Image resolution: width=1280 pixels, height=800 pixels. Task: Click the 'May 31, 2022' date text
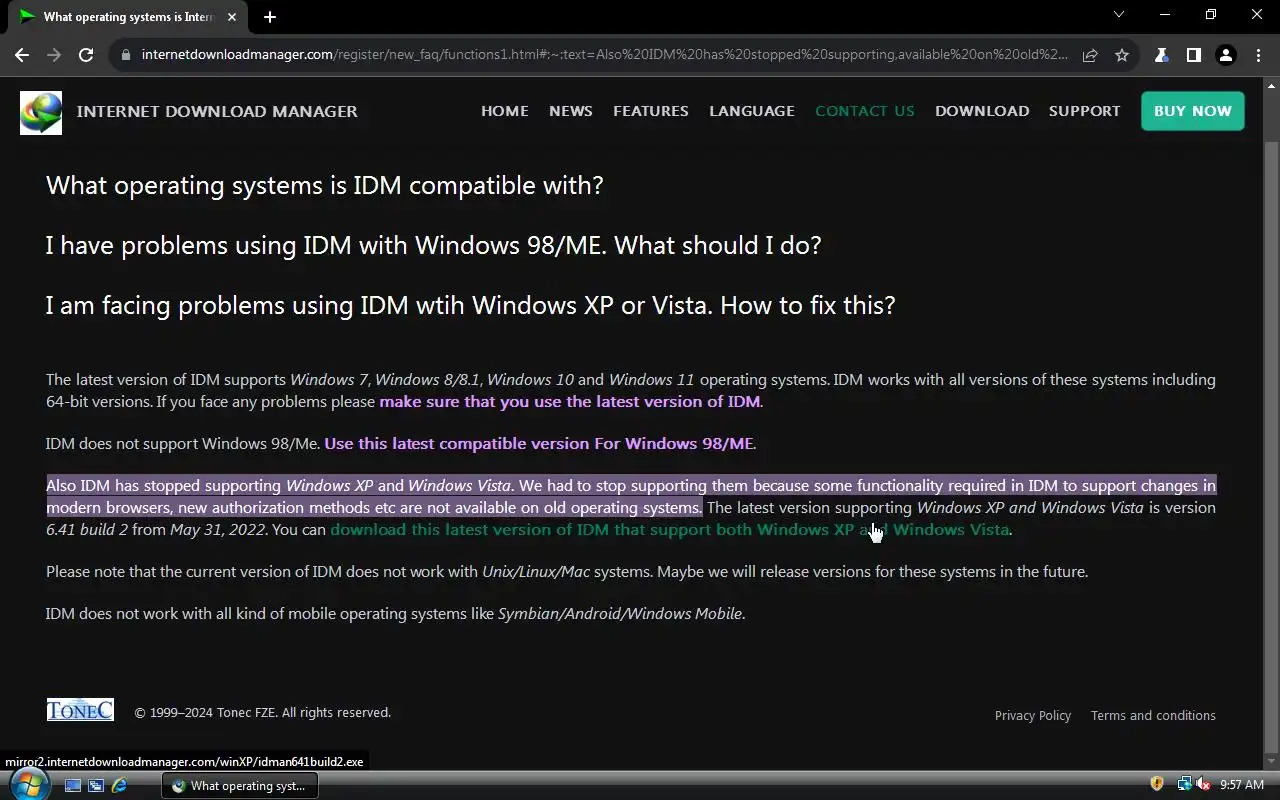coord(218,530)
